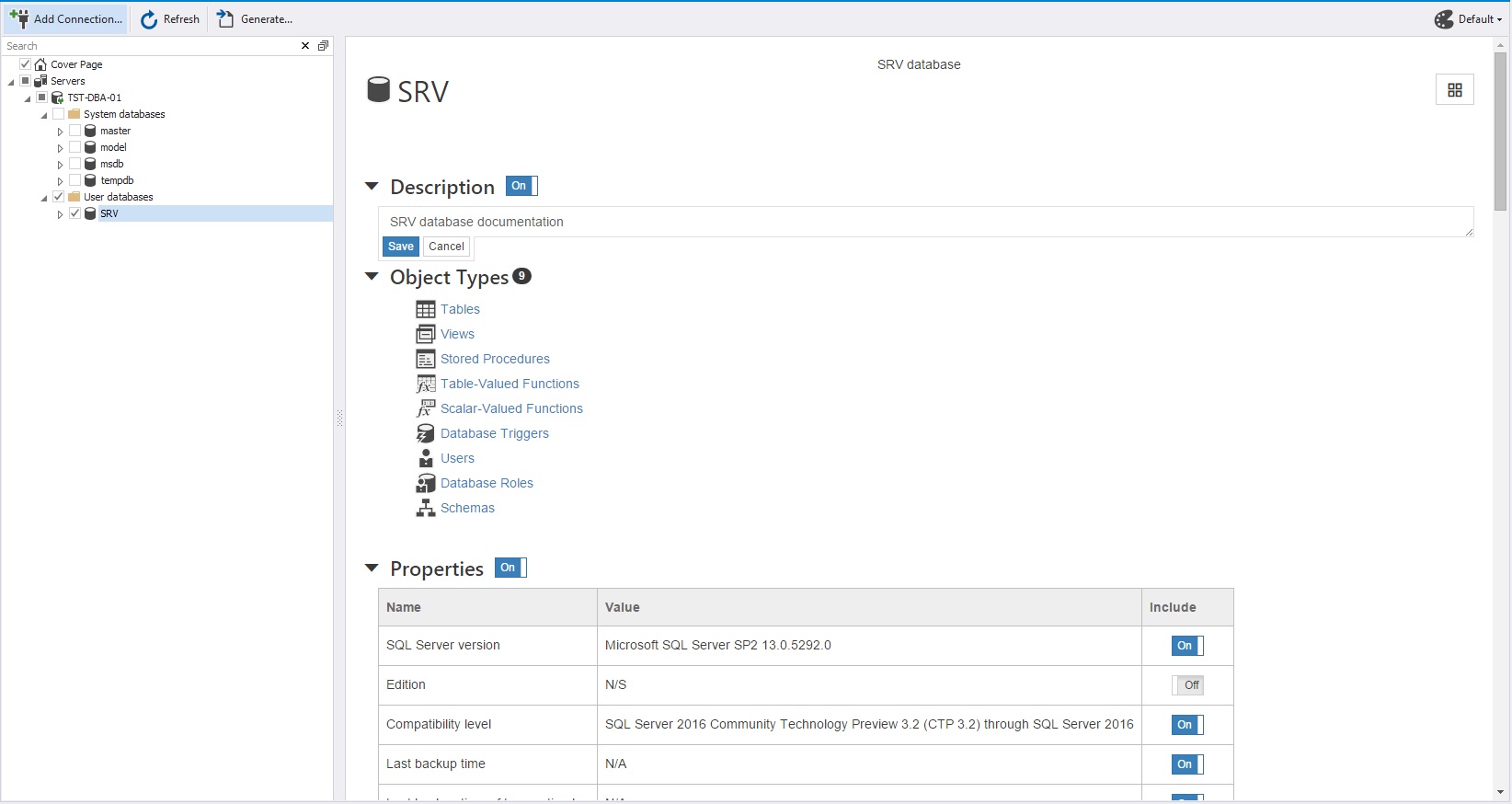Screen dimensions: 1512x804
Task: Click the Add Connection toolbar icon
Action: click(x=18, y=18)
